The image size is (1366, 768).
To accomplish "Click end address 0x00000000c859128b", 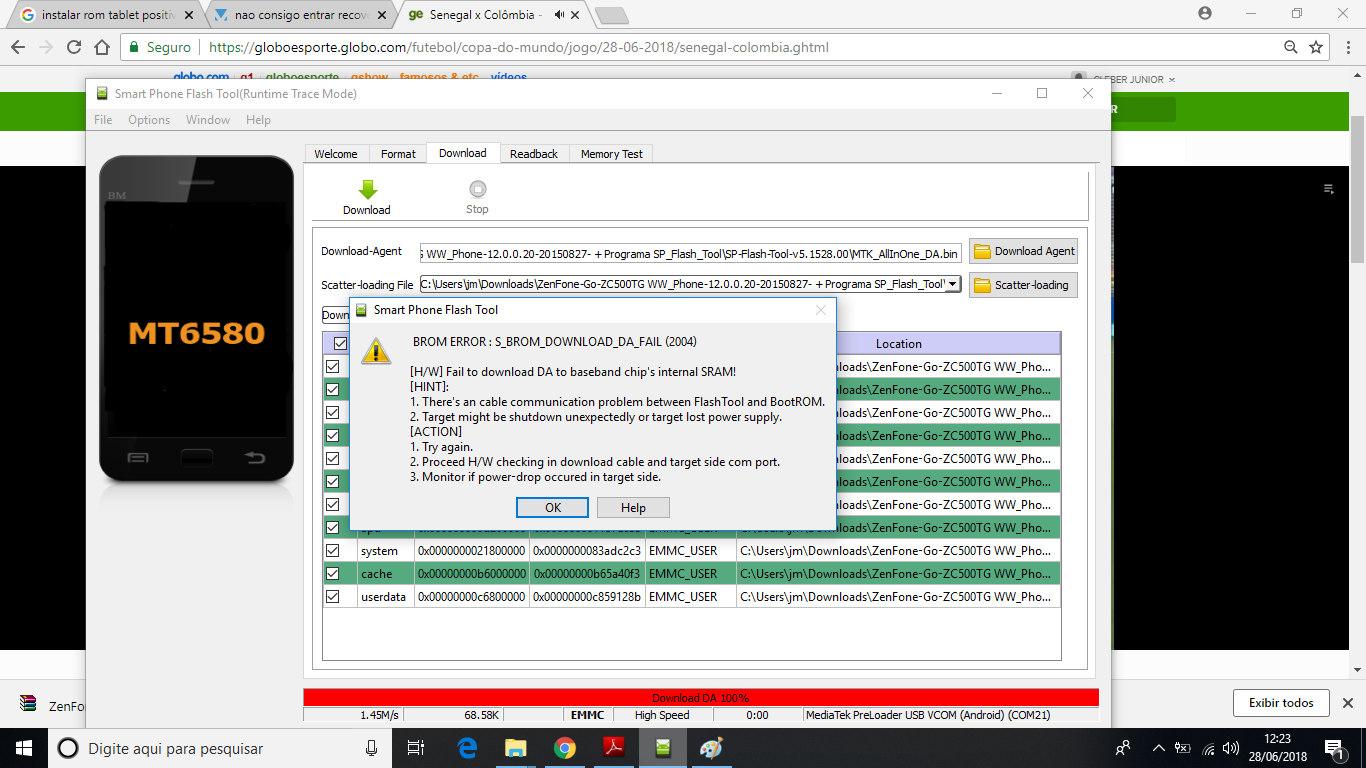I will (587, 597).
